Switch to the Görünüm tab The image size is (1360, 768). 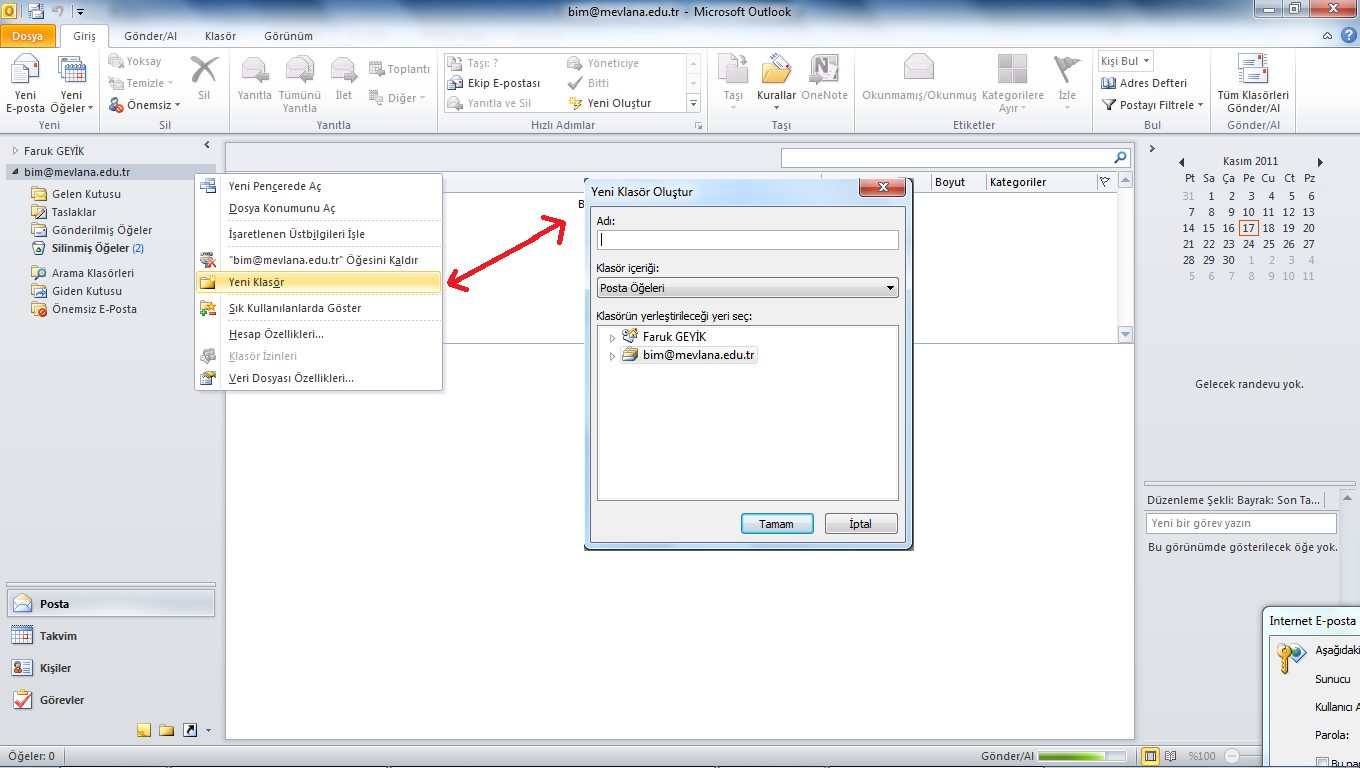click(x=288, y=36)
